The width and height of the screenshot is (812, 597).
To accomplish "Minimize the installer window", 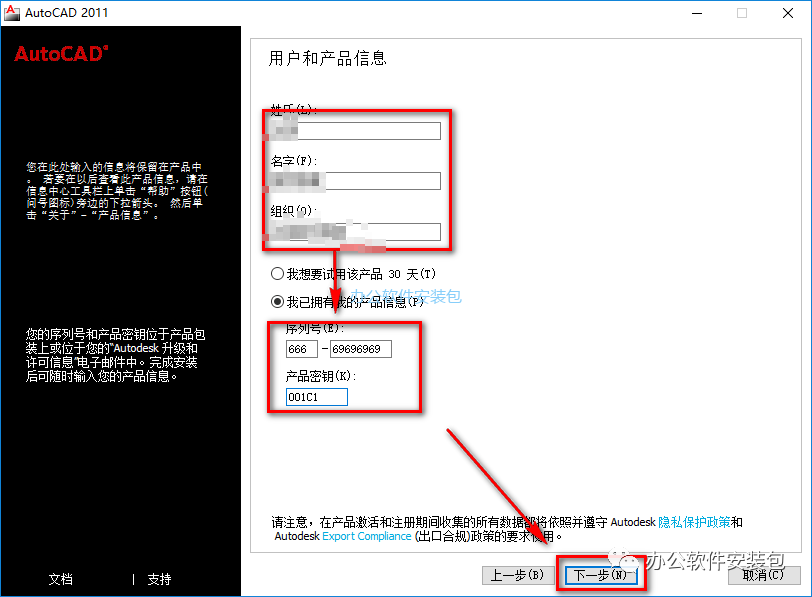I will click(697, 14).
